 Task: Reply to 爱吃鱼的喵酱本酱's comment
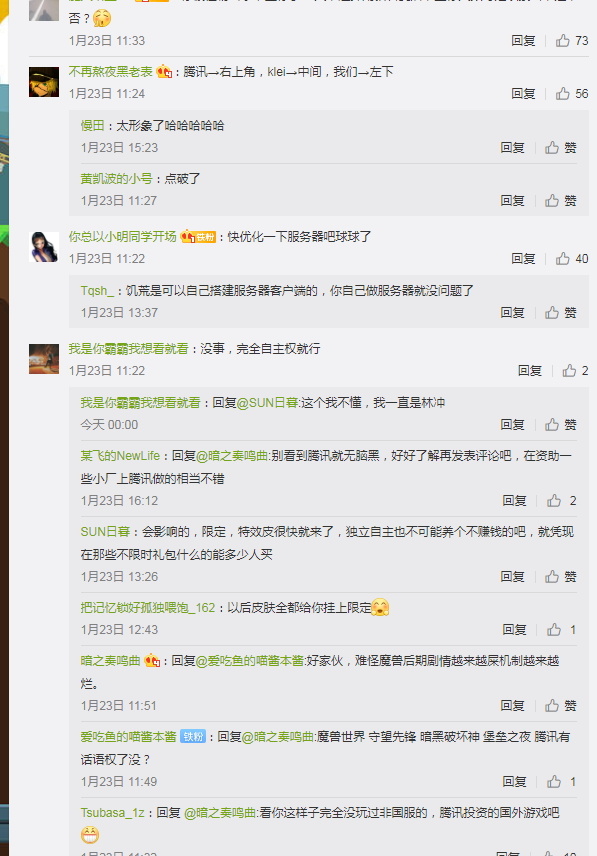coord(515,781)
